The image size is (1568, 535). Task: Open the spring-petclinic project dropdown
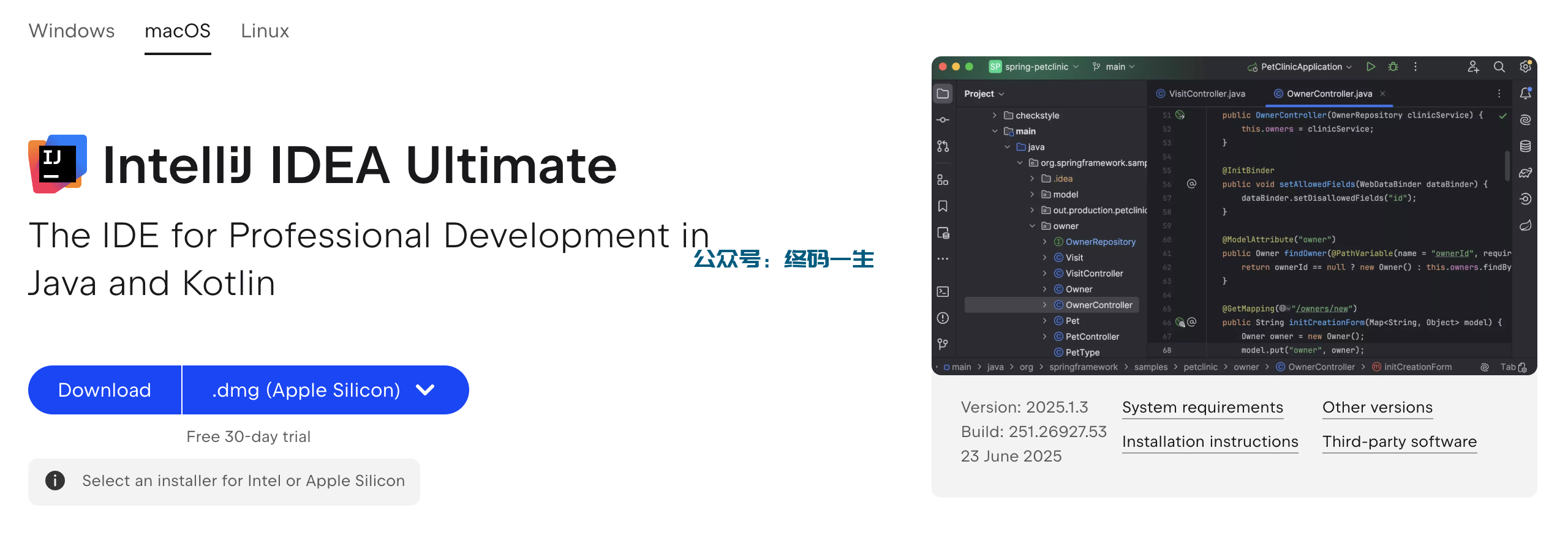[1034, 67]
